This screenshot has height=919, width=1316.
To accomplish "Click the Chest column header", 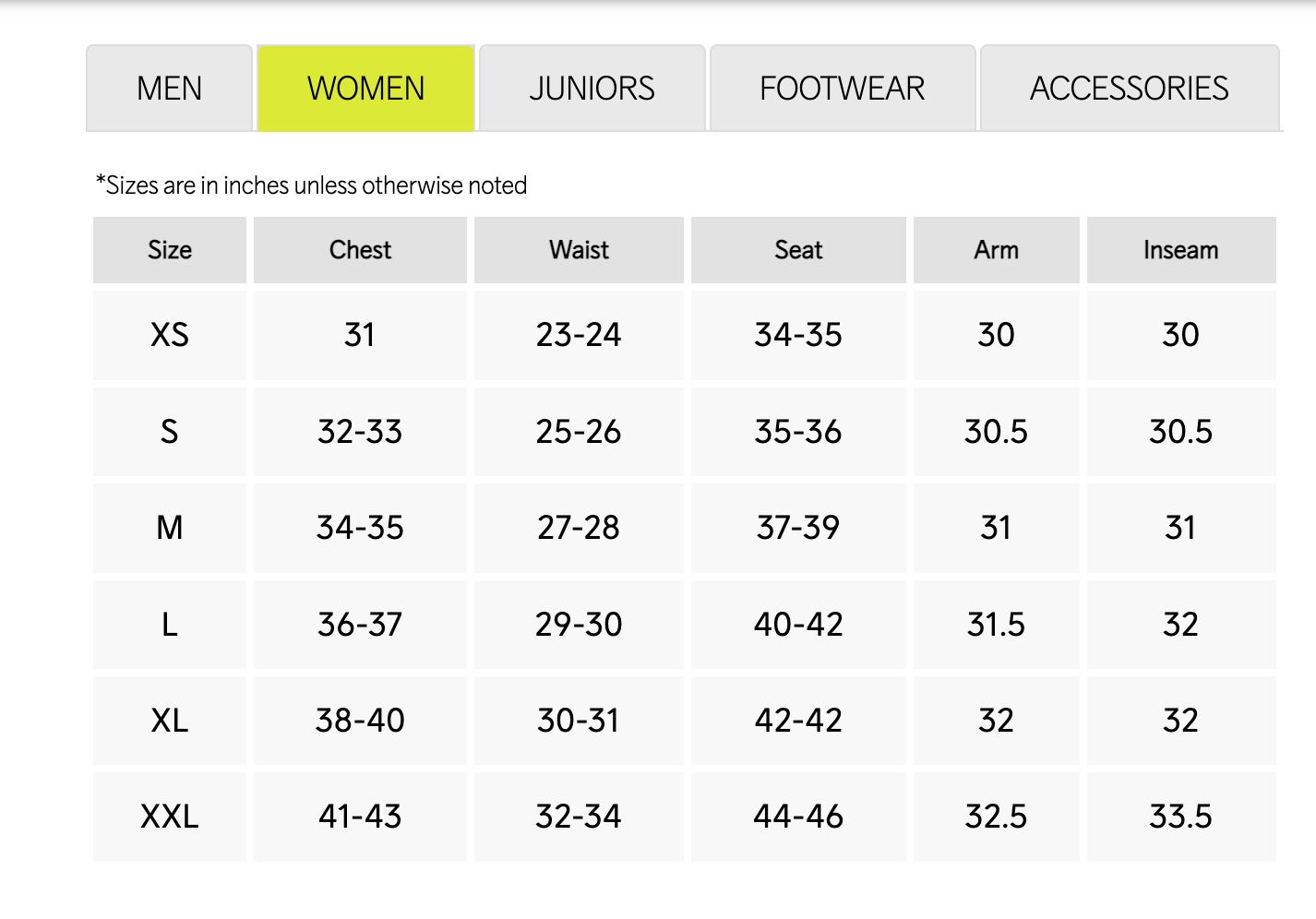I will [360, 250].
